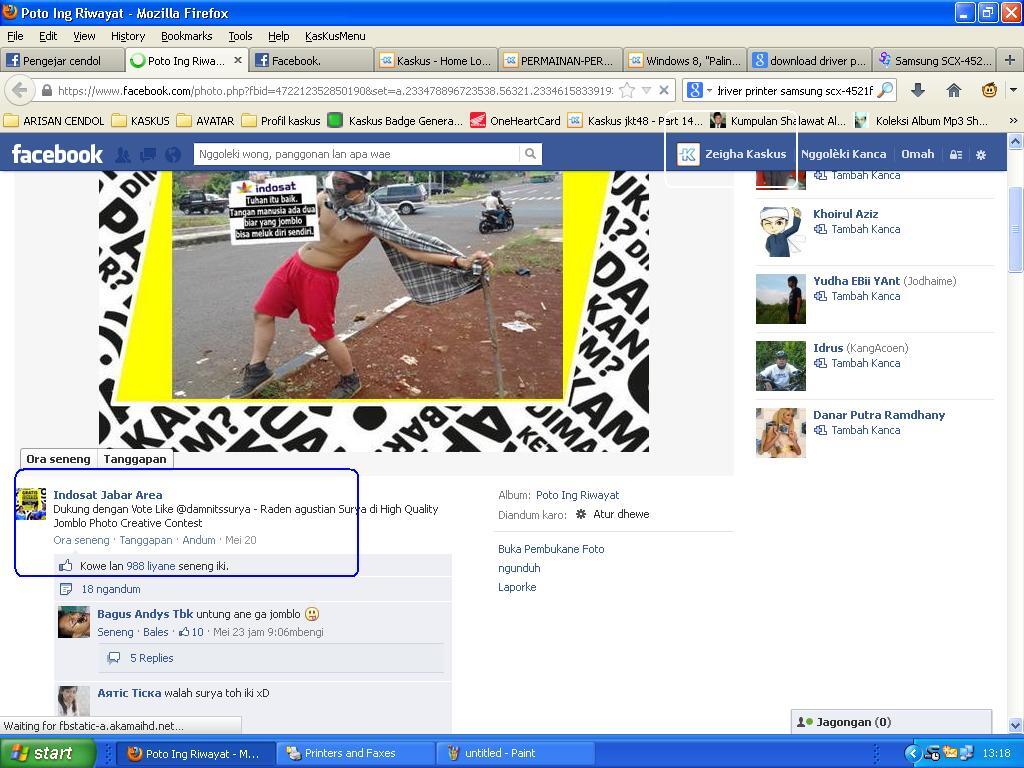1024x768 pixels.
Task: Open the search engine dropdown arrow
Action: coord(709,90)
